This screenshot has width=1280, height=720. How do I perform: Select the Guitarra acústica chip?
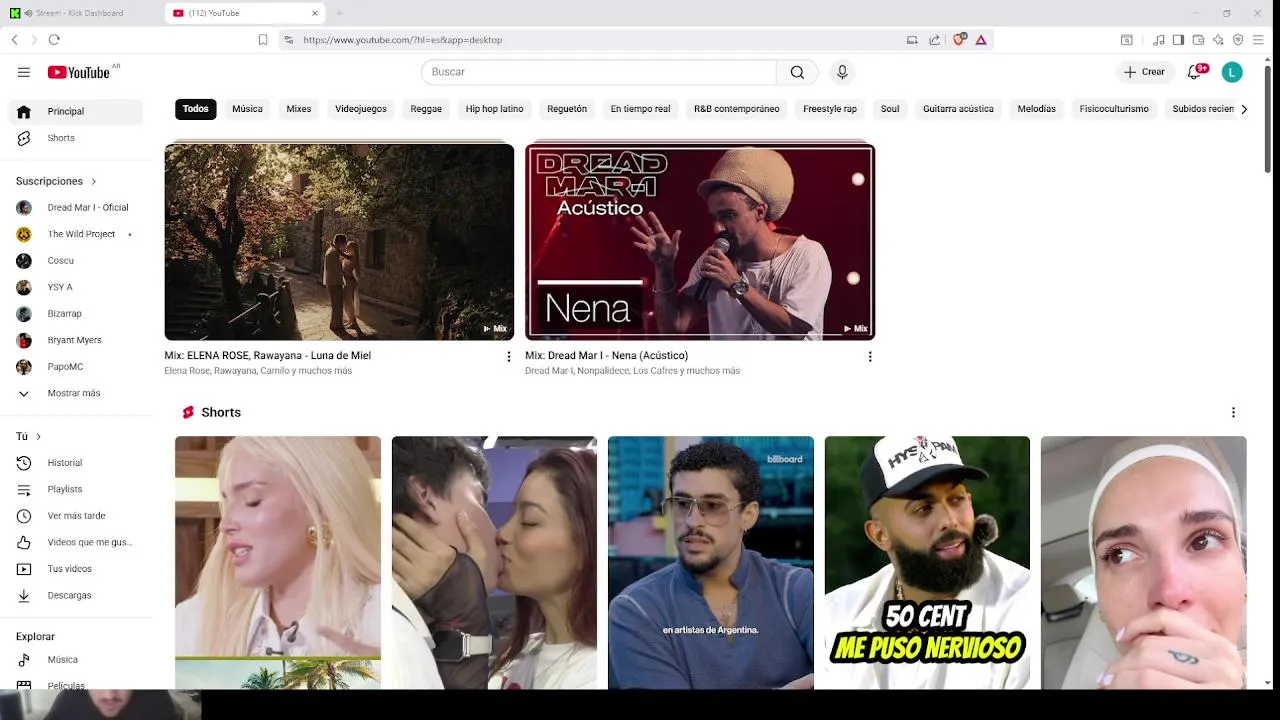click(x=958, y=109)
